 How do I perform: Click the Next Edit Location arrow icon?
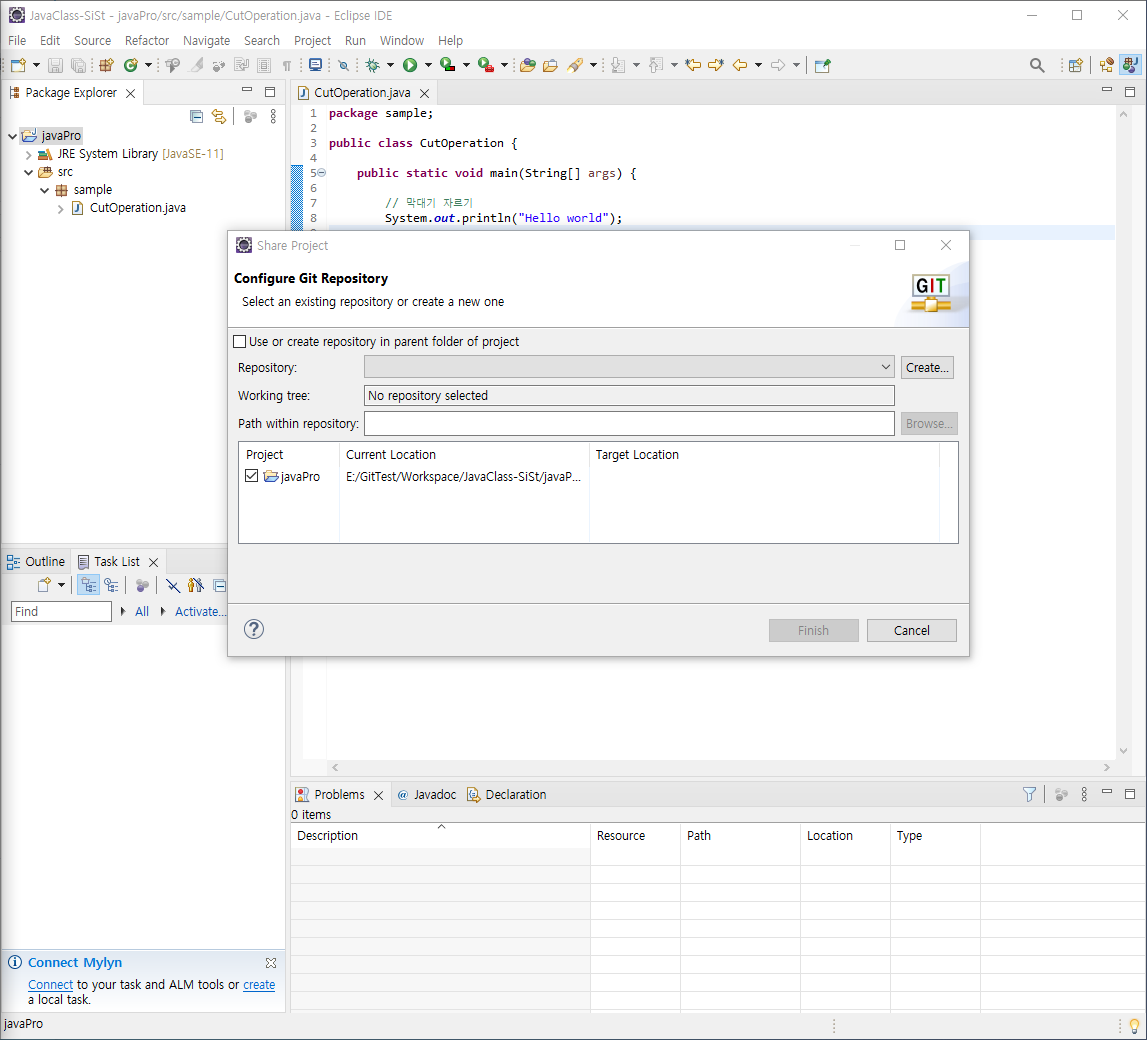(715, 65)
